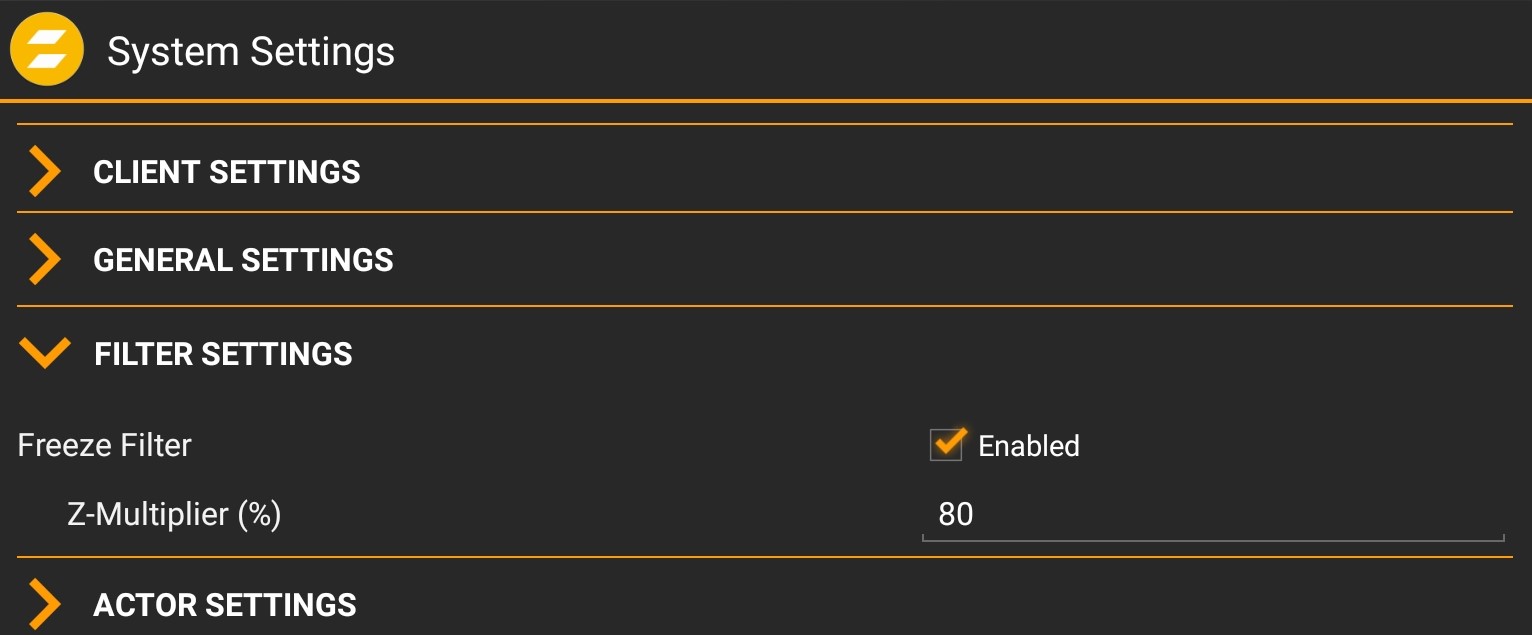The image size is (1532, 635).
Task: Expand the CLIENT SETTINGS section
Action: [x=227, y=171]
